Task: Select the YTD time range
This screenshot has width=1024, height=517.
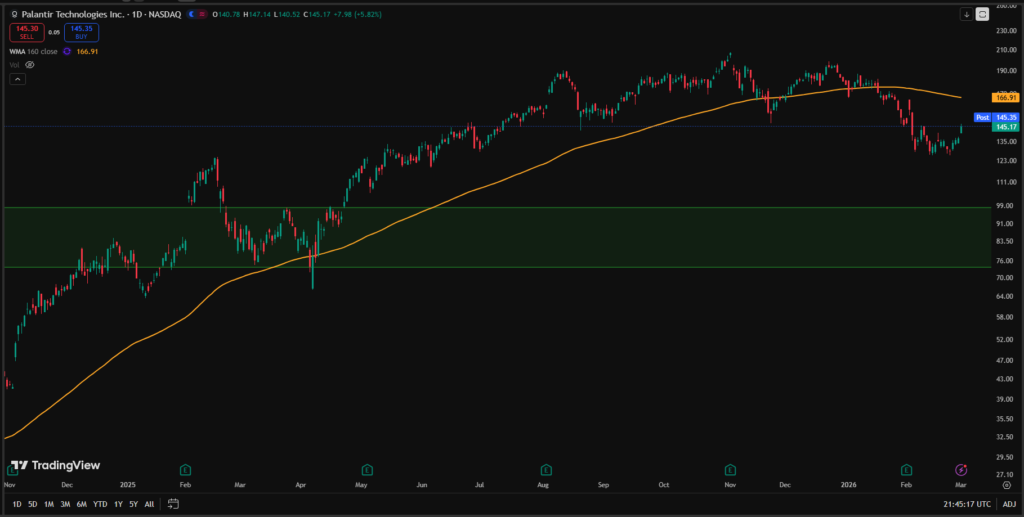Action: pos(100,504)
